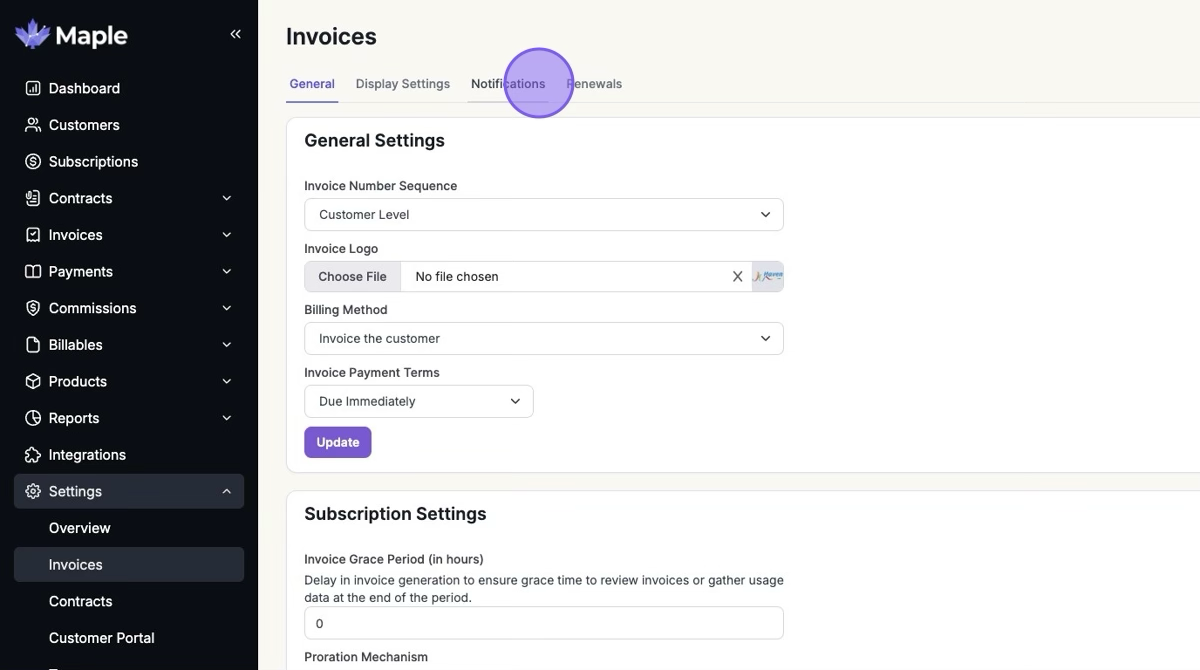
Task: Click the Reports pie chart icon
Action: pyautogui.click(x=33, y=418)
